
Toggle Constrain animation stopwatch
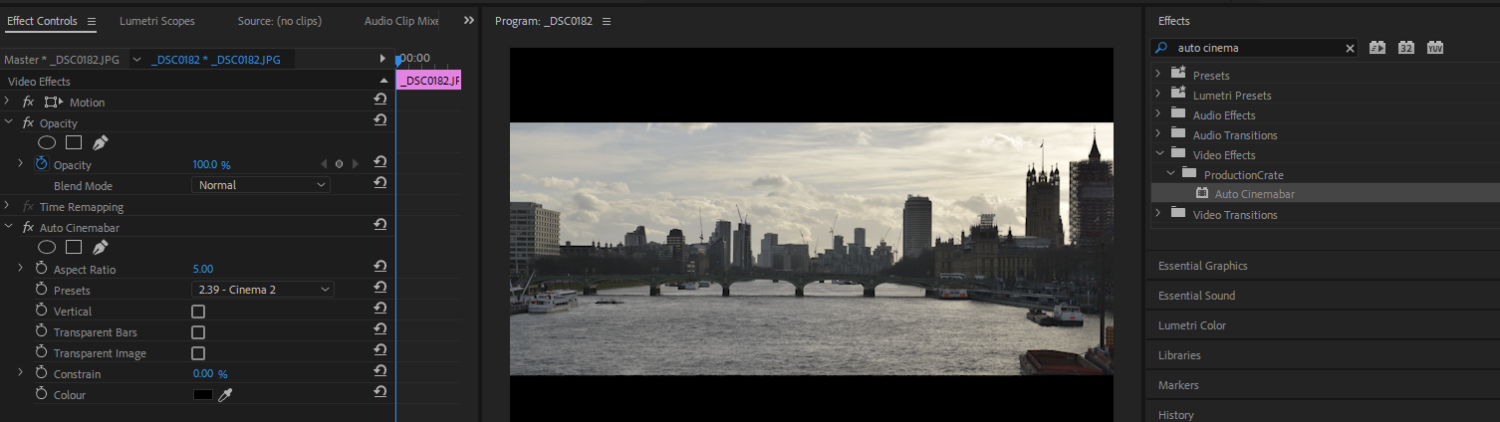[x=42, y=373]
